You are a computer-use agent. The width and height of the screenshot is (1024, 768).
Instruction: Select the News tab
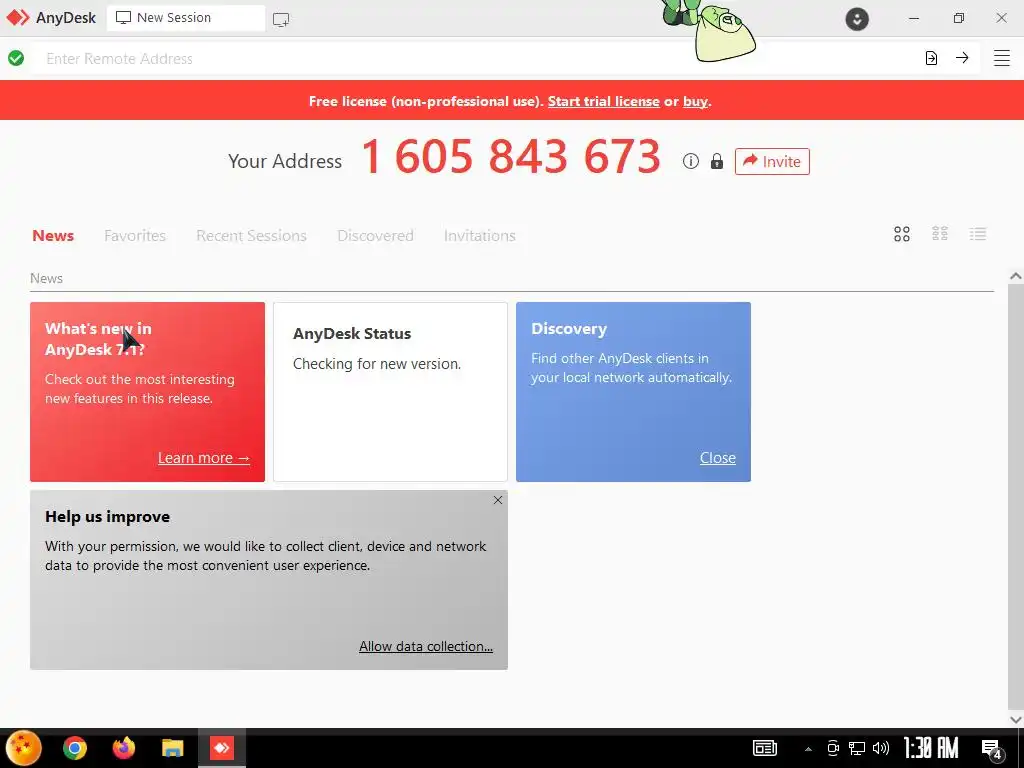53,236
